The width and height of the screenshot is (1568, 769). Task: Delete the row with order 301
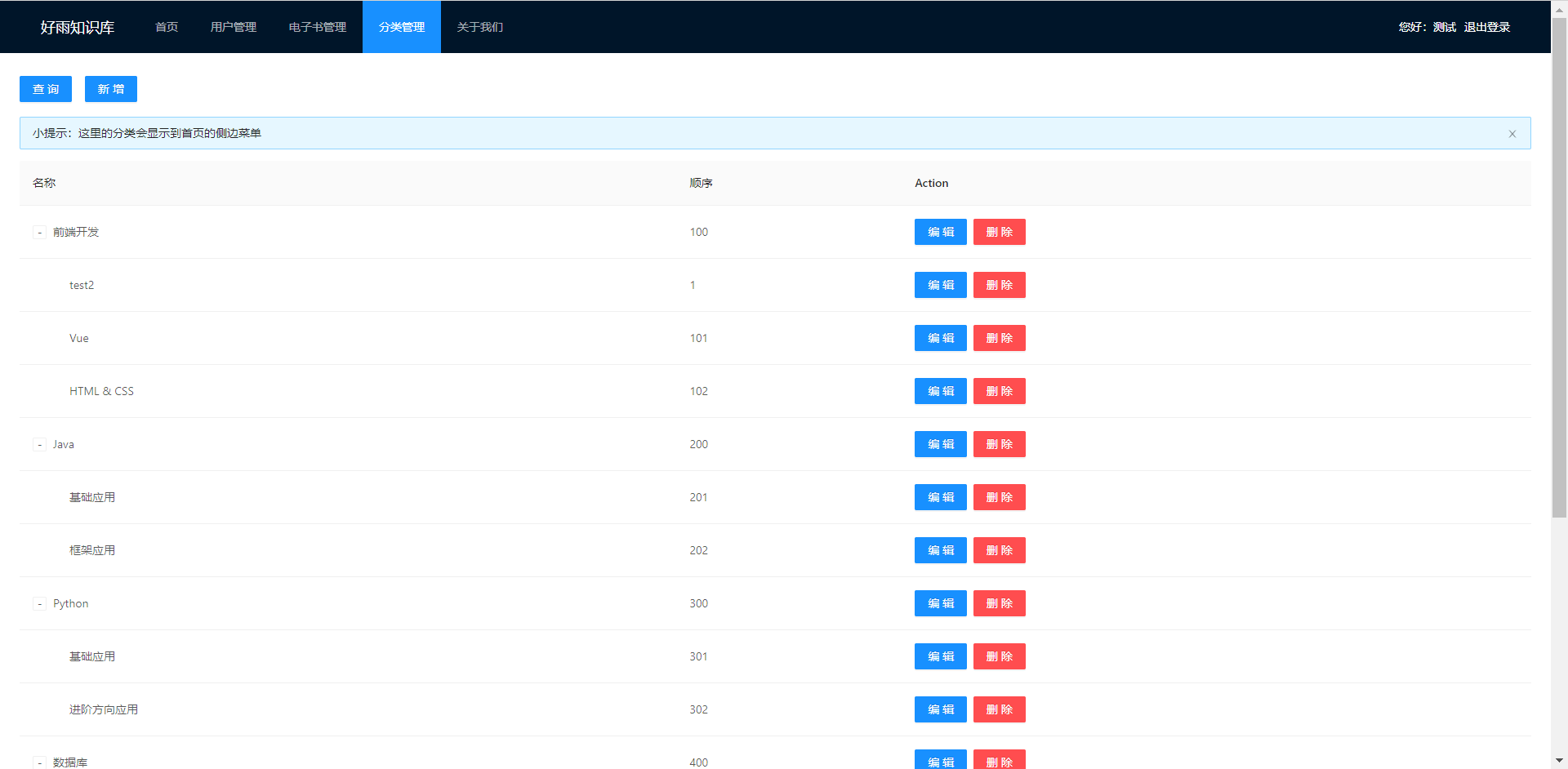[1000, 656]
